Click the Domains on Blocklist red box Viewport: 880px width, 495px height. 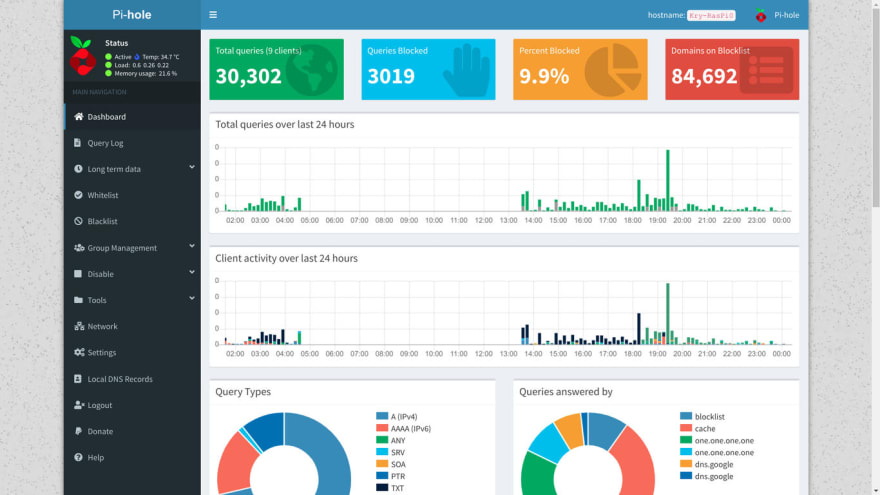tap(732, 69)
